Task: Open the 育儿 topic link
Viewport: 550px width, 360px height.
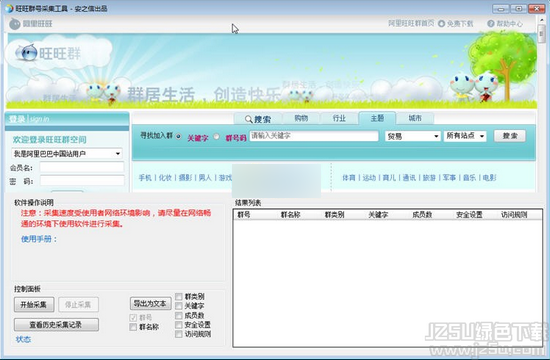Action: (x=389, y=178)
